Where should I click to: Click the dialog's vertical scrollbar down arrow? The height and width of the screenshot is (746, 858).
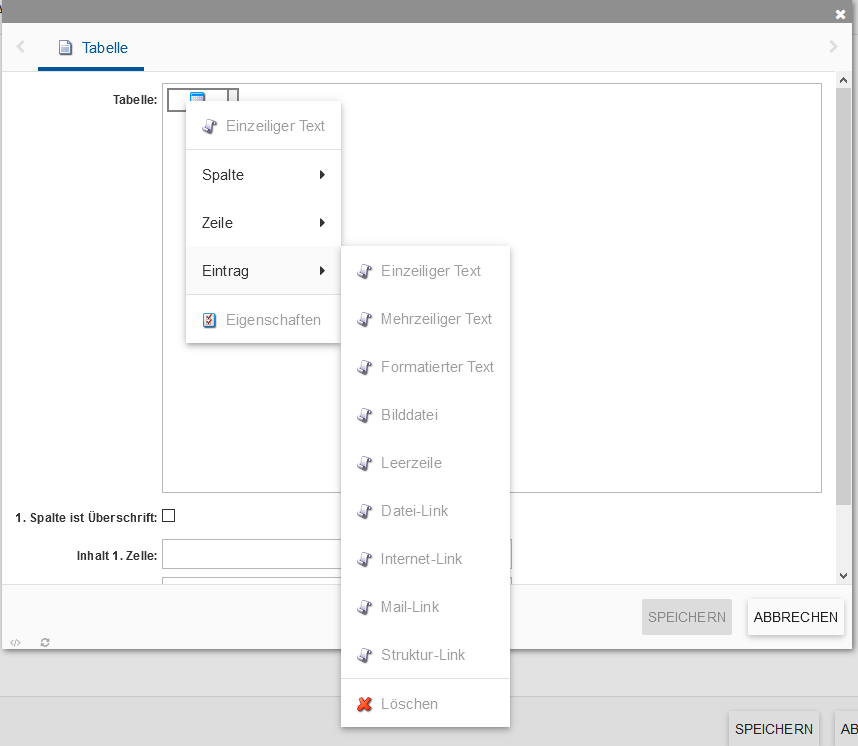843,576
